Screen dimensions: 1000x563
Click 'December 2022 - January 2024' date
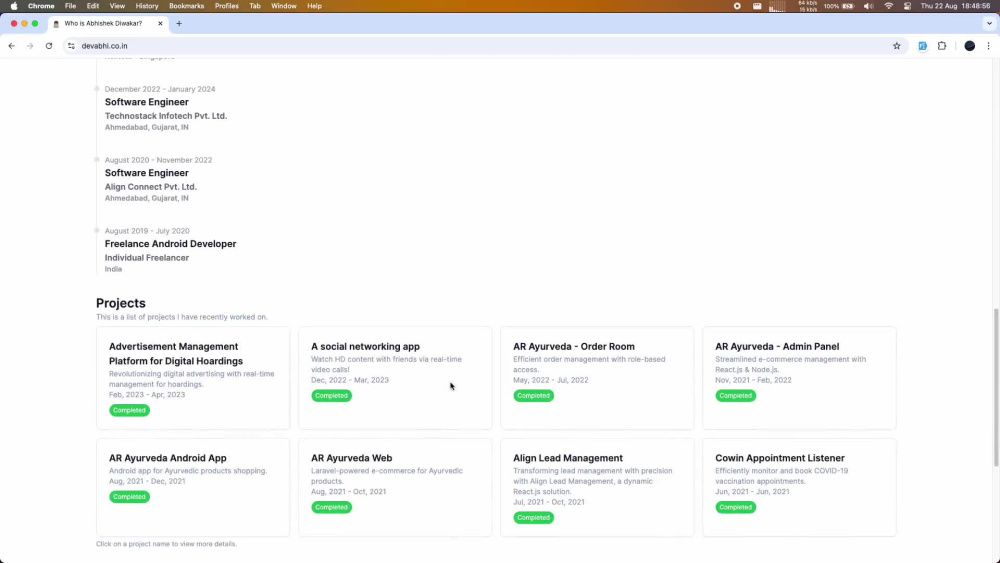(x=160, y=89)
